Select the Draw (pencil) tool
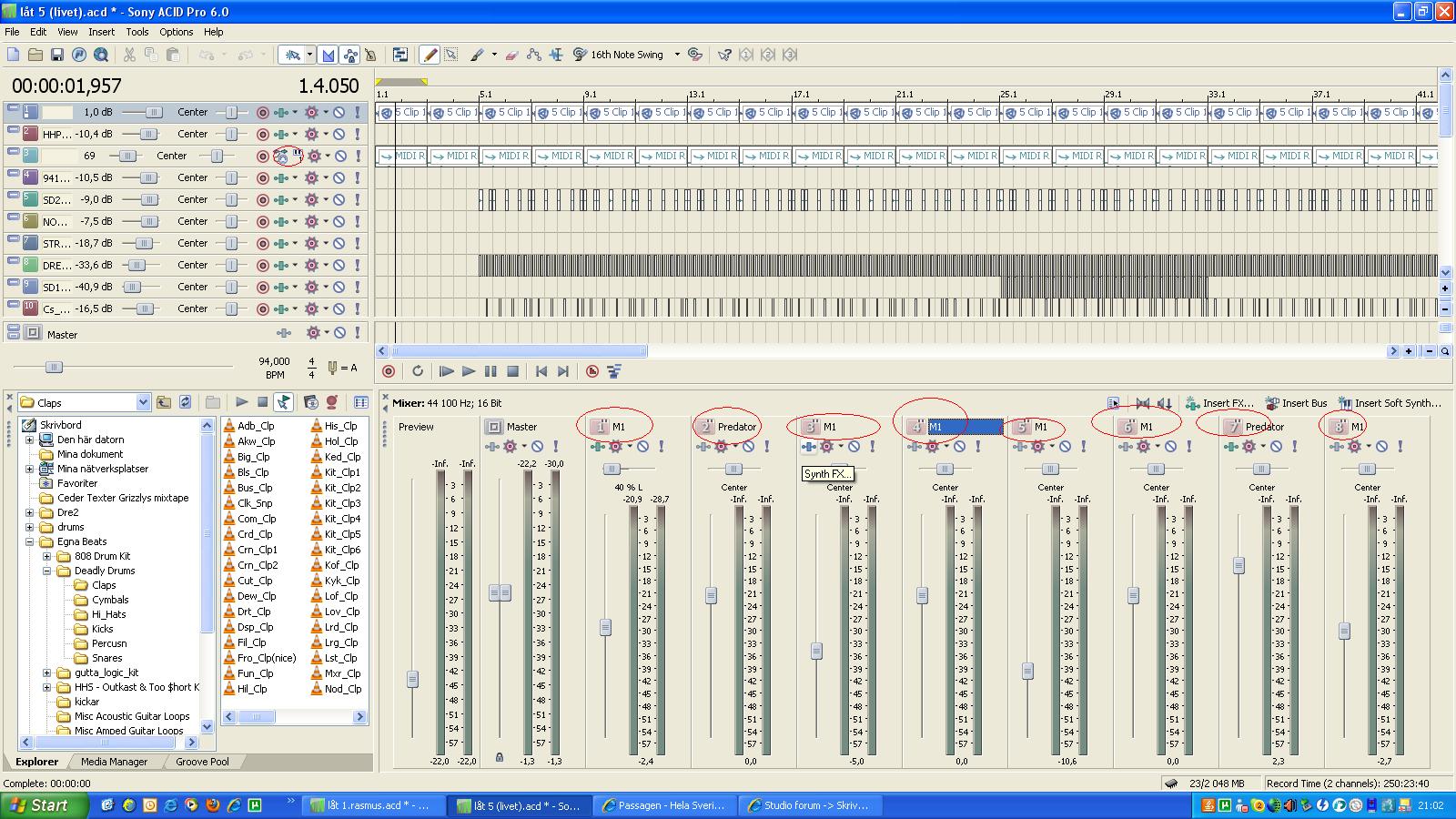 pyautogui.click(x=430, y=55)
